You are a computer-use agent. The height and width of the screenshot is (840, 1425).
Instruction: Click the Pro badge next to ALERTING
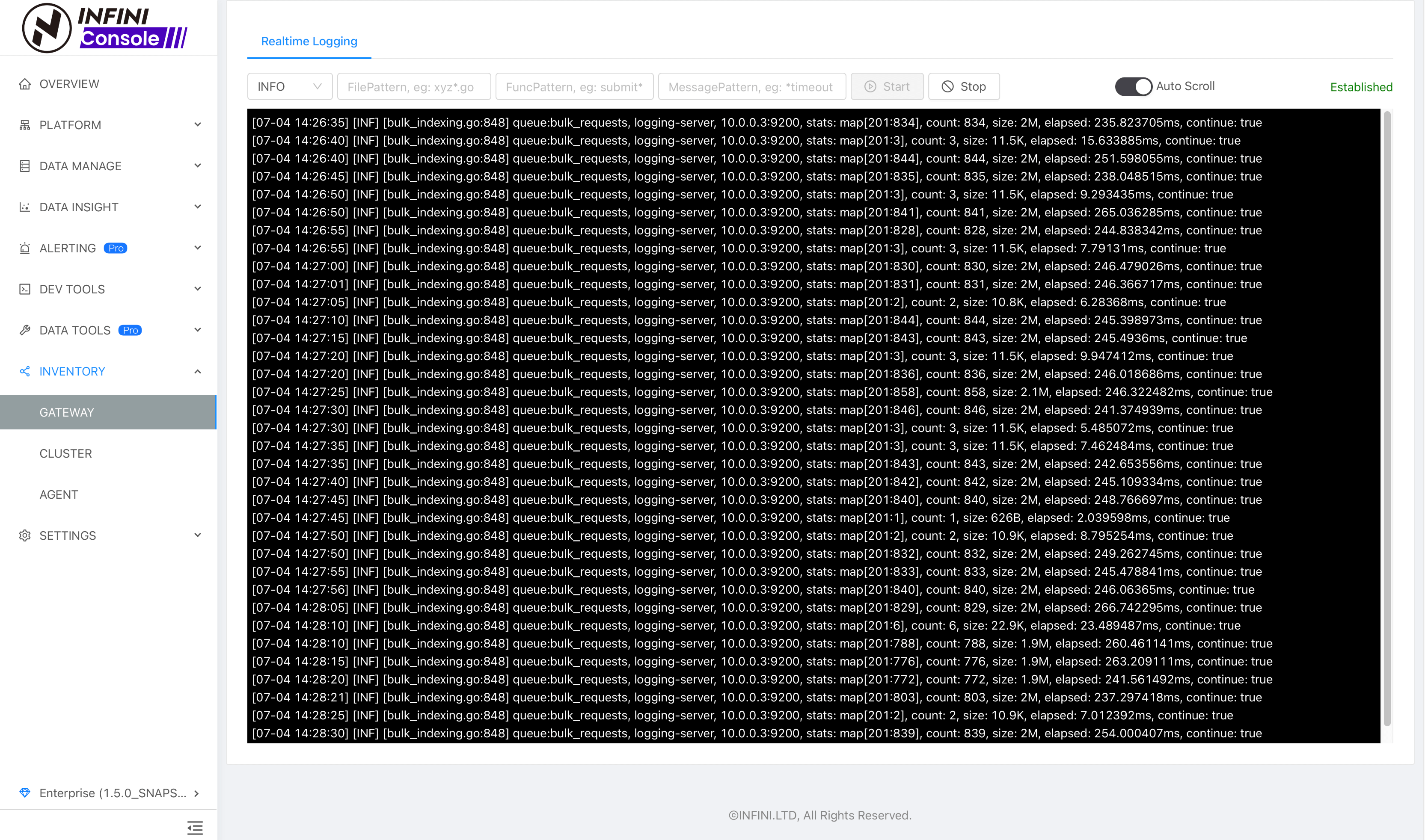click(x=116, y=248)
